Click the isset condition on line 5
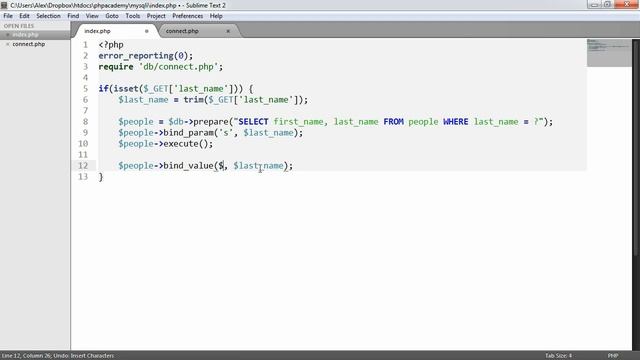The image size is (640, 360). [178, 89]
